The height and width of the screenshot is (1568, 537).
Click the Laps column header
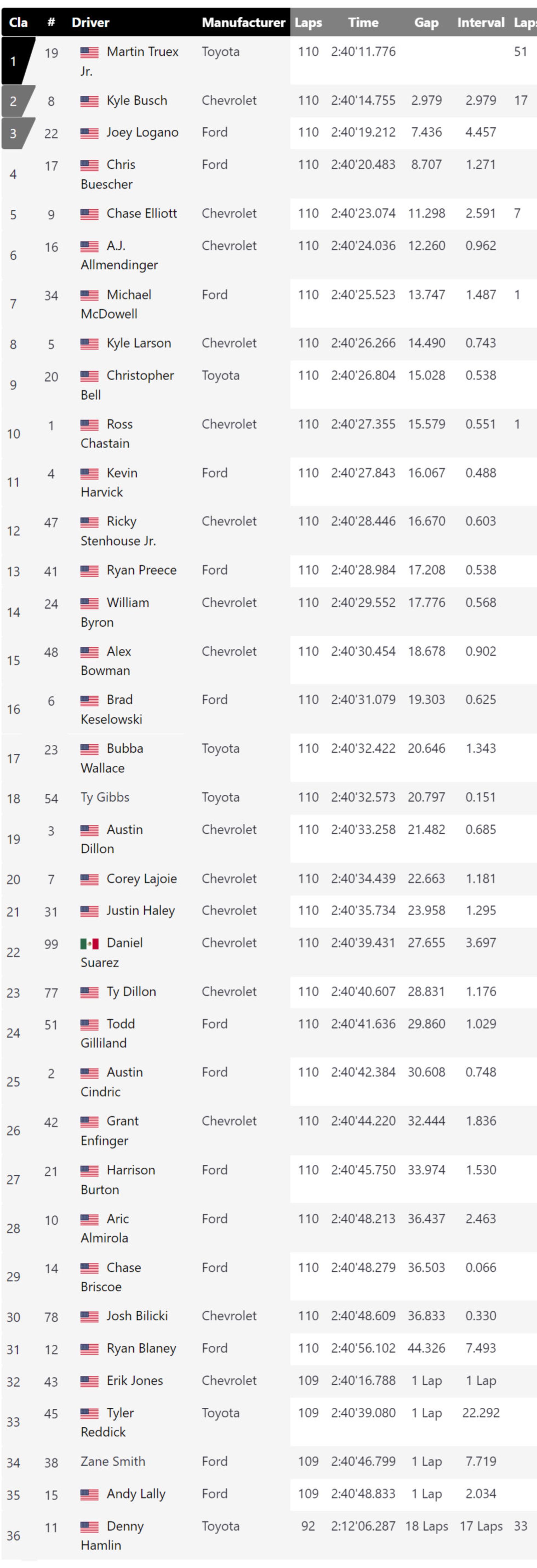point(308,22)
